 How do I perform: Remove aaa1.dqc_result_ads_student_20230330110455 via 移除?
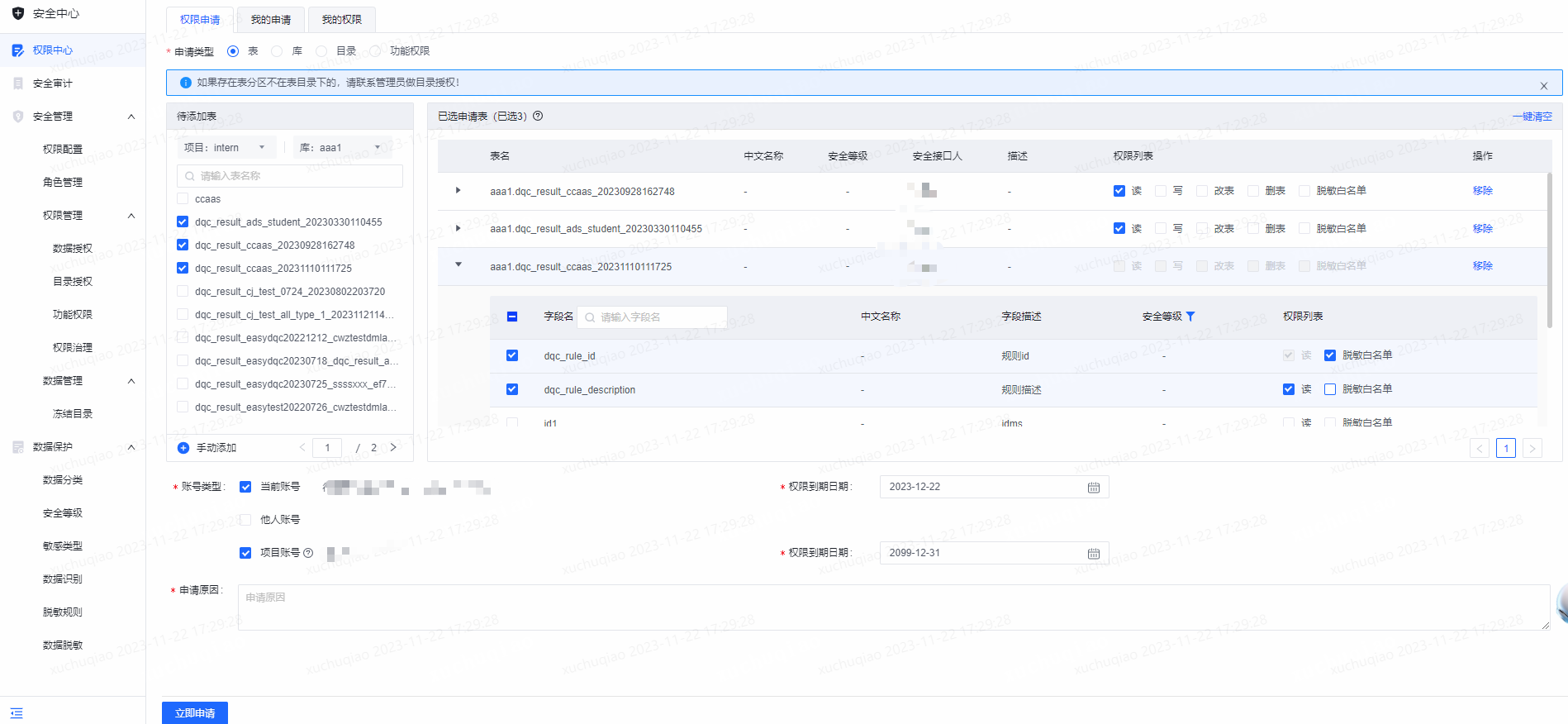tap(1483, 229)
